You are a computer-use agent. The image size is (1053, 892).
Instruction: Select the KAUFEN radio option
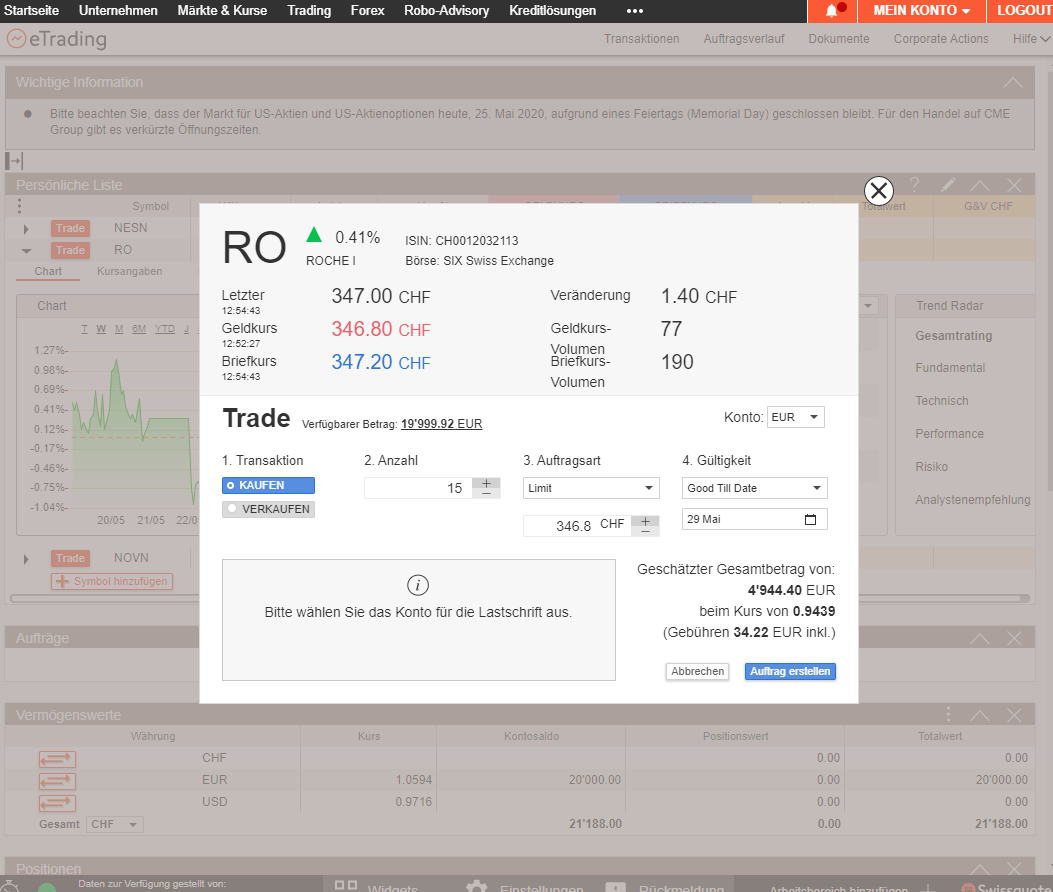268,485
